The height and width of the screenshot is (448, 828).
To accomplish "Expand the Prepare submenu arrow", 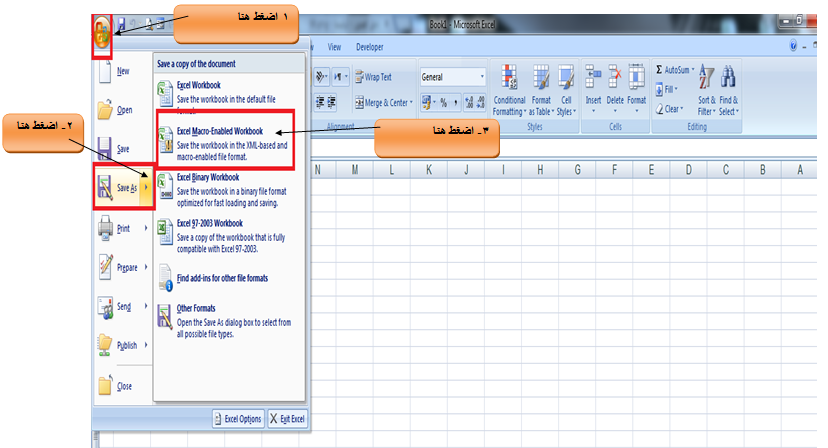I will tap(146, 267).
